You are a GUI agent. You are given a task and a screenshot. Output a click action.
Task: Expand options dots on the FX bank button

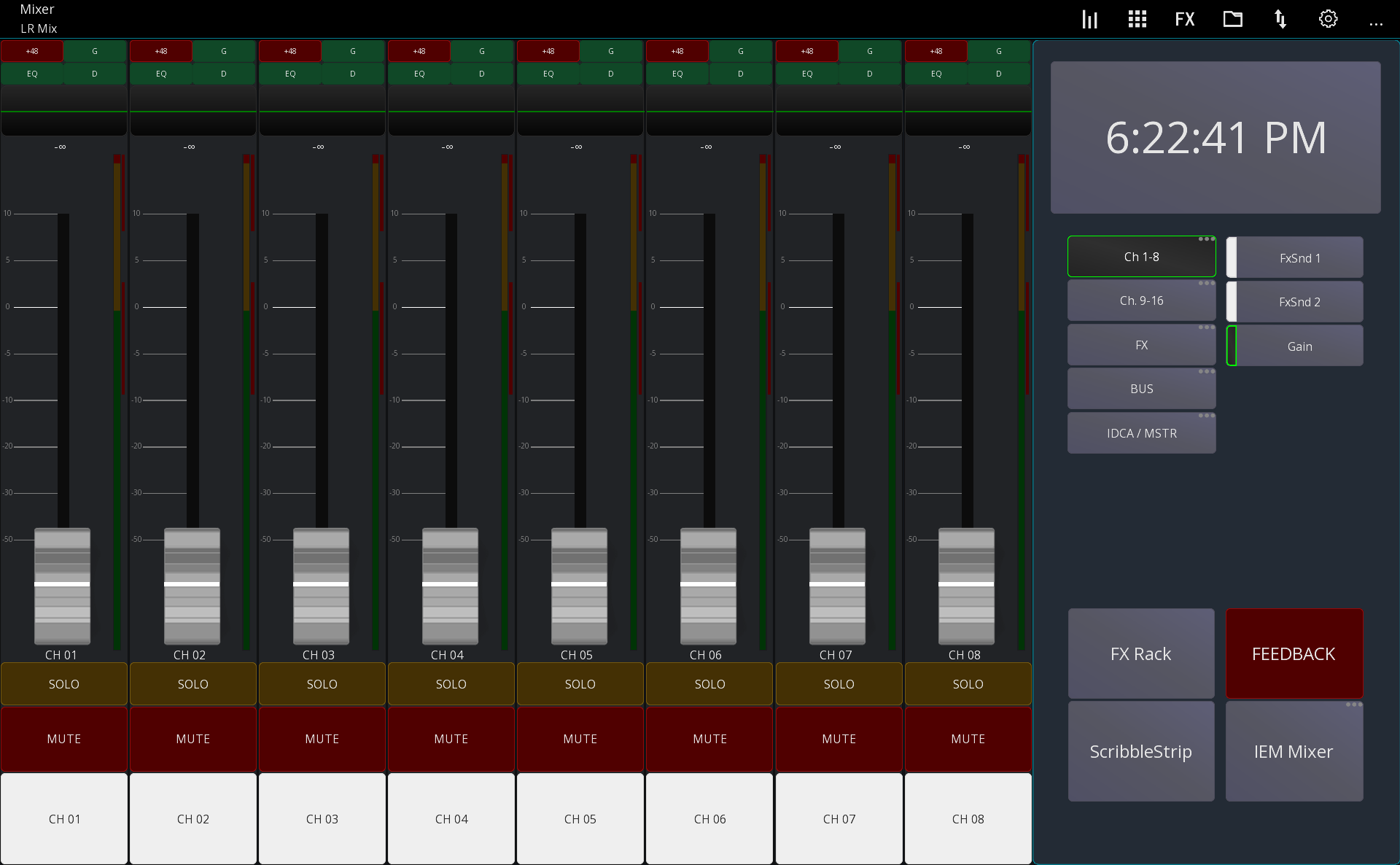point(1207,327)
